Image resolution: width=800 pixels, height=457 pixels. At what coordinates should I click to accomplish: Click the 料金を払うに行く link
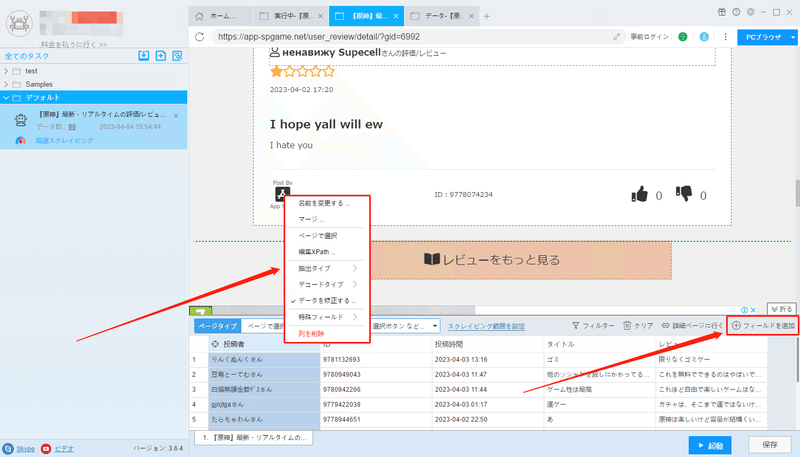point(74,44)
